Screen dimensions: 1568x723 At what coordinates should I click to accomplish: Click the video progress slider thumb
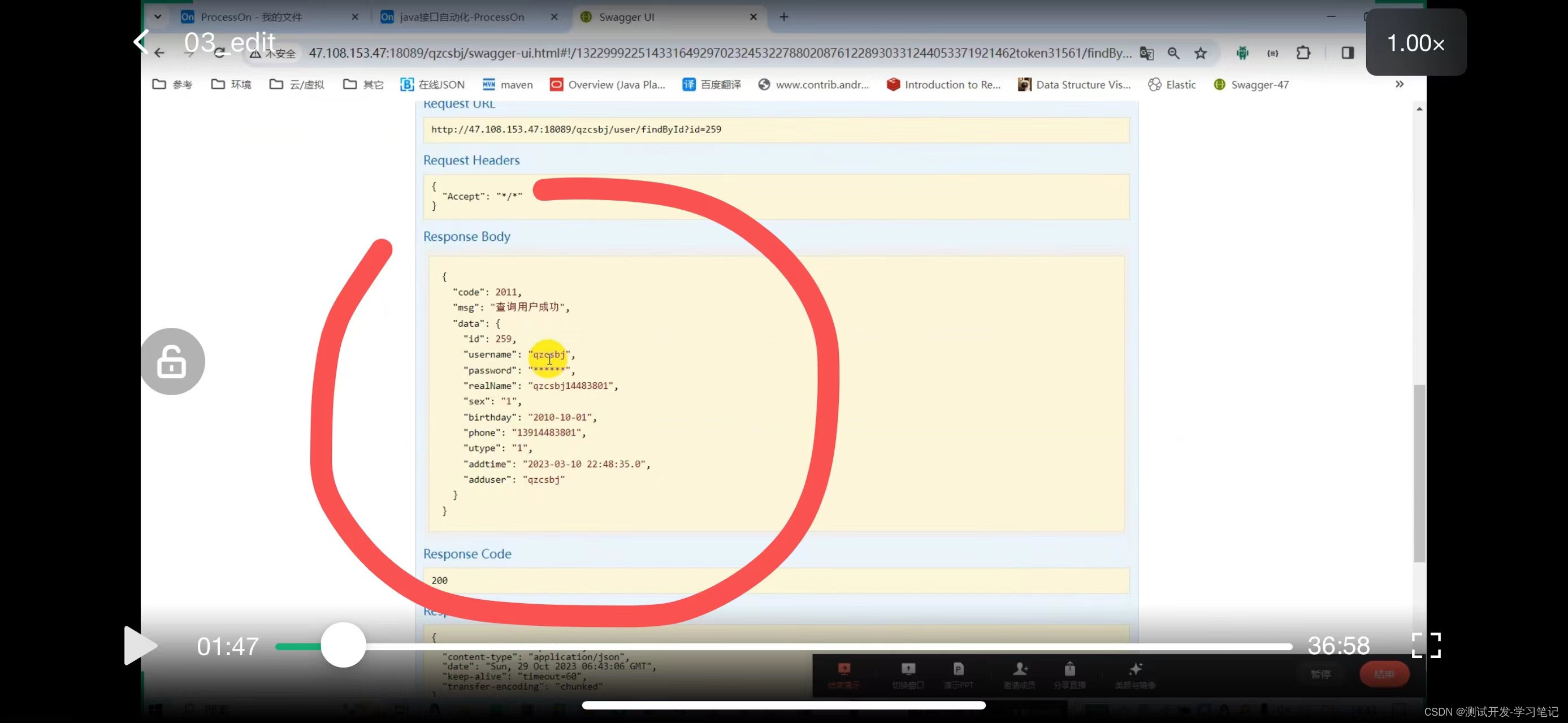343,645
